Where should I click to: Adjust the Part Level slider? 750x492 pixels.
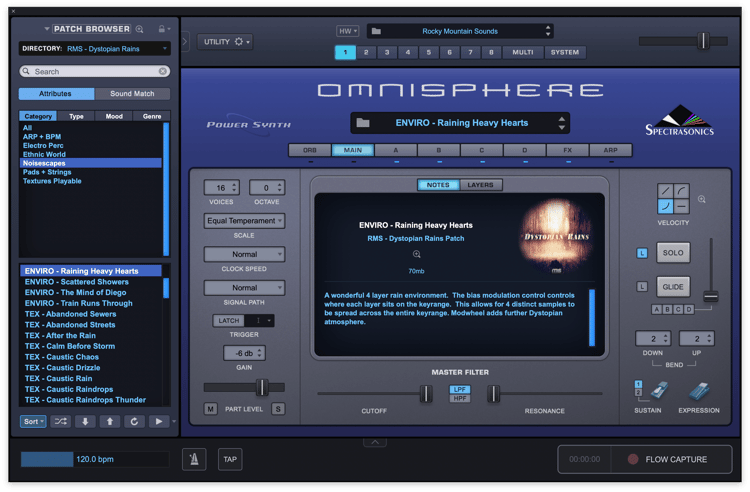click(x=262, y=387)
